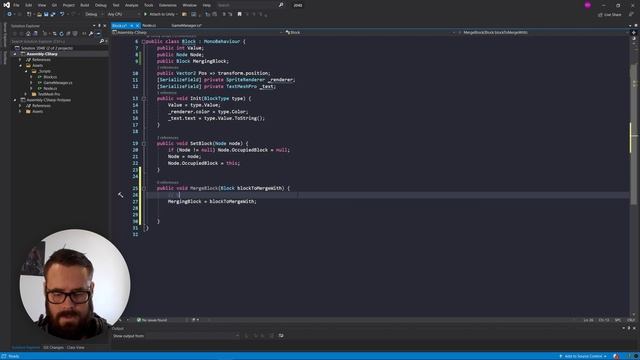Open the Debug menu
The width and height of the screenshot is (640, 360).
101,5
